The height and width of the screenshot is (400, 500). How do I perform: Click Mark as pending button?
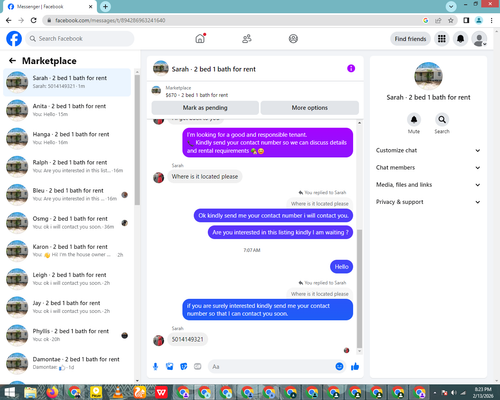[x=205, y=108]
